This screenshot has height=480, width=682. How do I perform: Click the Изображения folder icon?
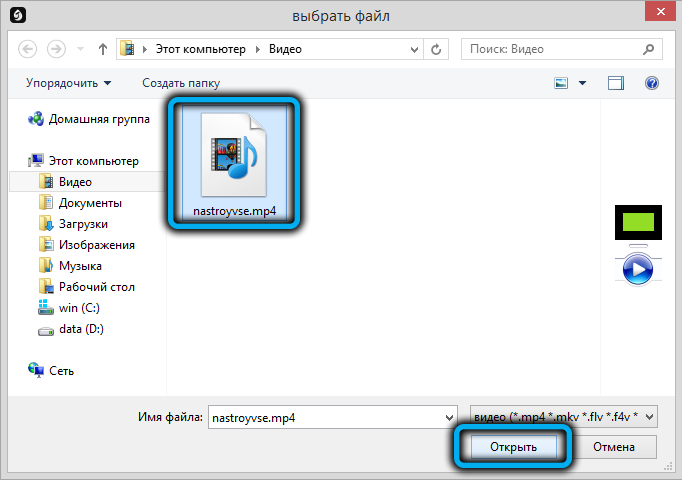click(x=46, y=244)
